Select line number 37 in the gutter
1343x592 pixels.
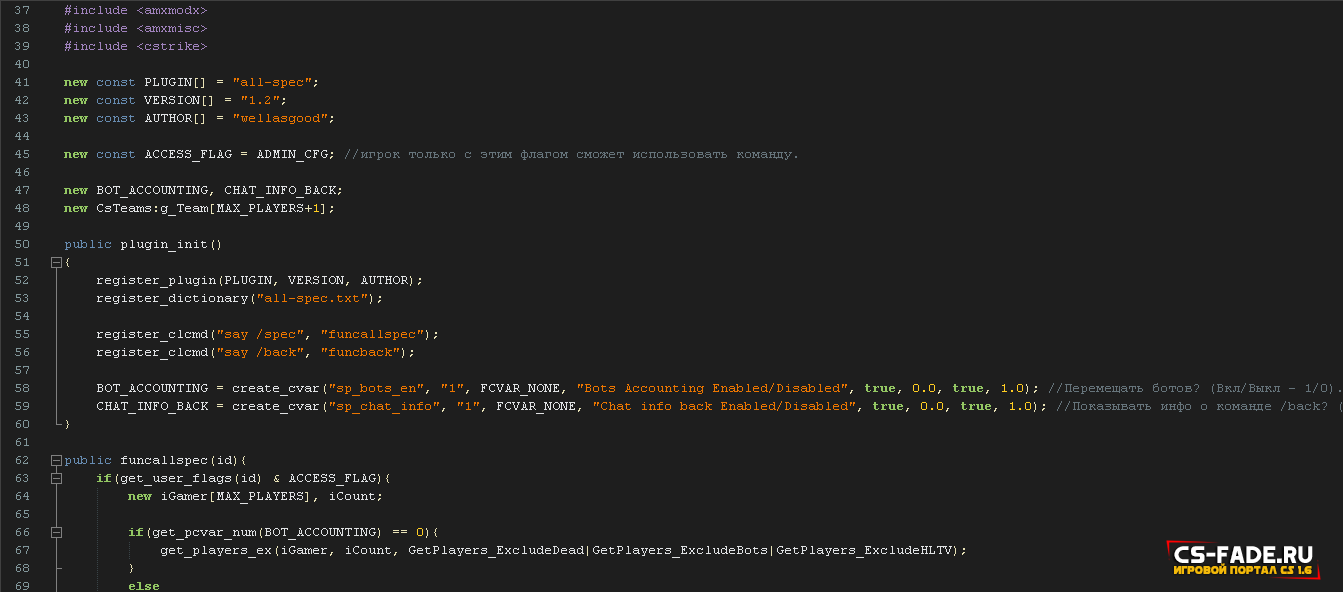(23, 10)
